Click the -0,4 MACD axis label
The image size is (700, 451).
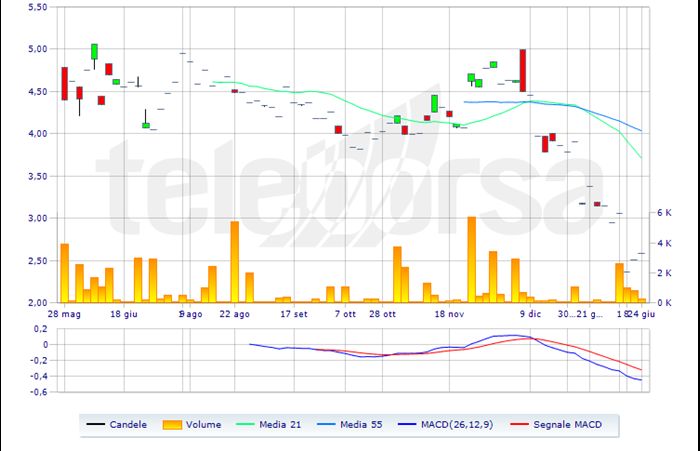(x=40, y=376)
